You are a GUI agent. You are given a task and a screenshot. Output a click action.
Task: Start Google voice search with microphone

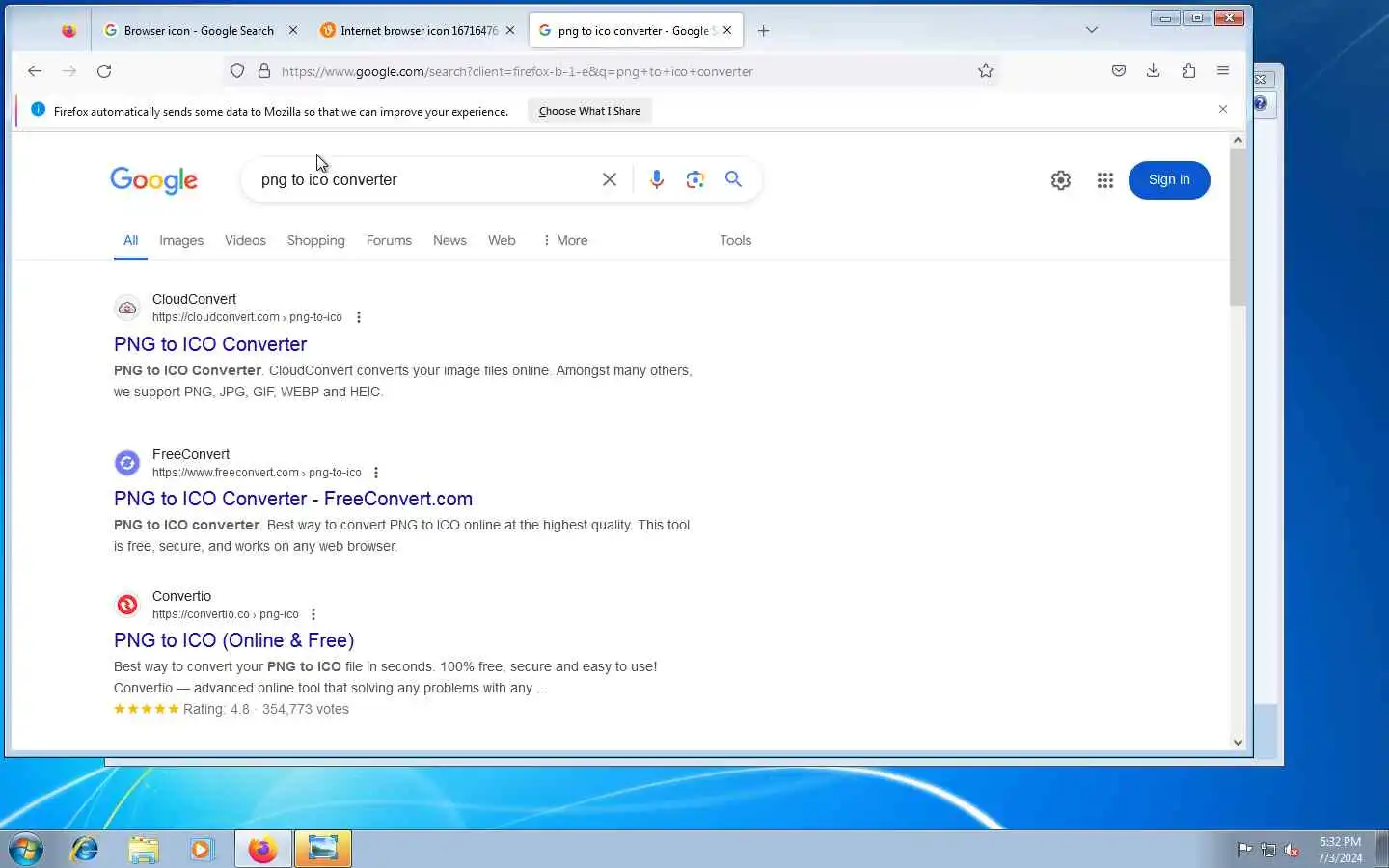pos(657,179)
